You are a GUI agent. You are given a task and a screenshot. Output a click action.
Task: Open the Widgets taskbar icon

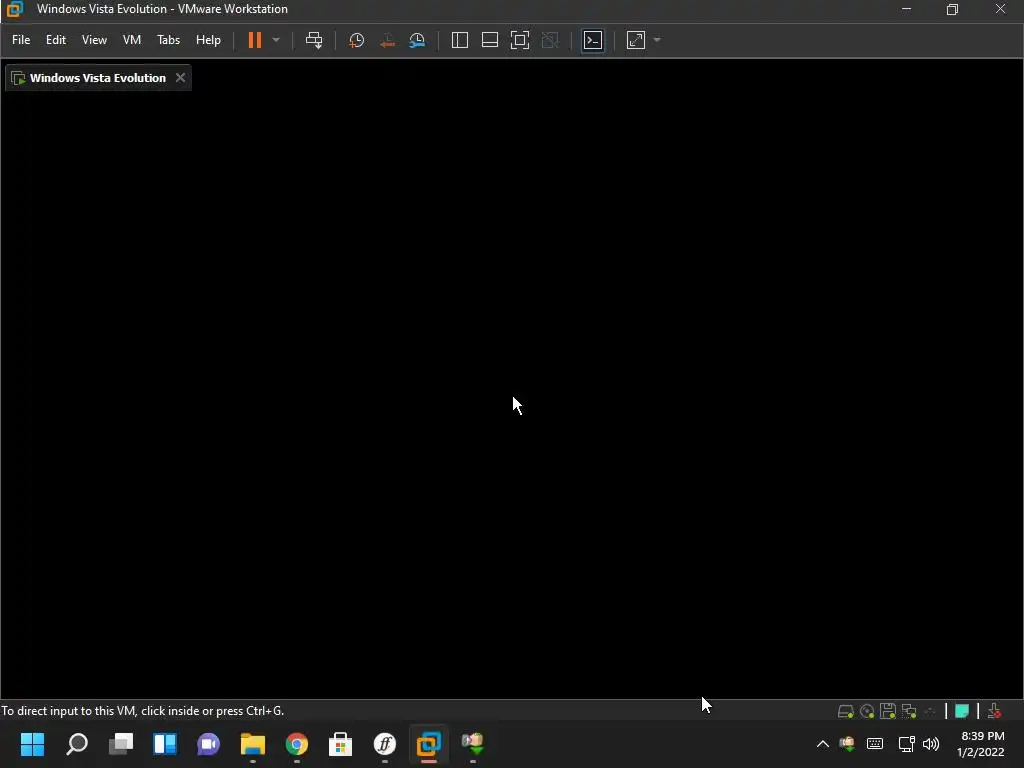tap(165, 744)
